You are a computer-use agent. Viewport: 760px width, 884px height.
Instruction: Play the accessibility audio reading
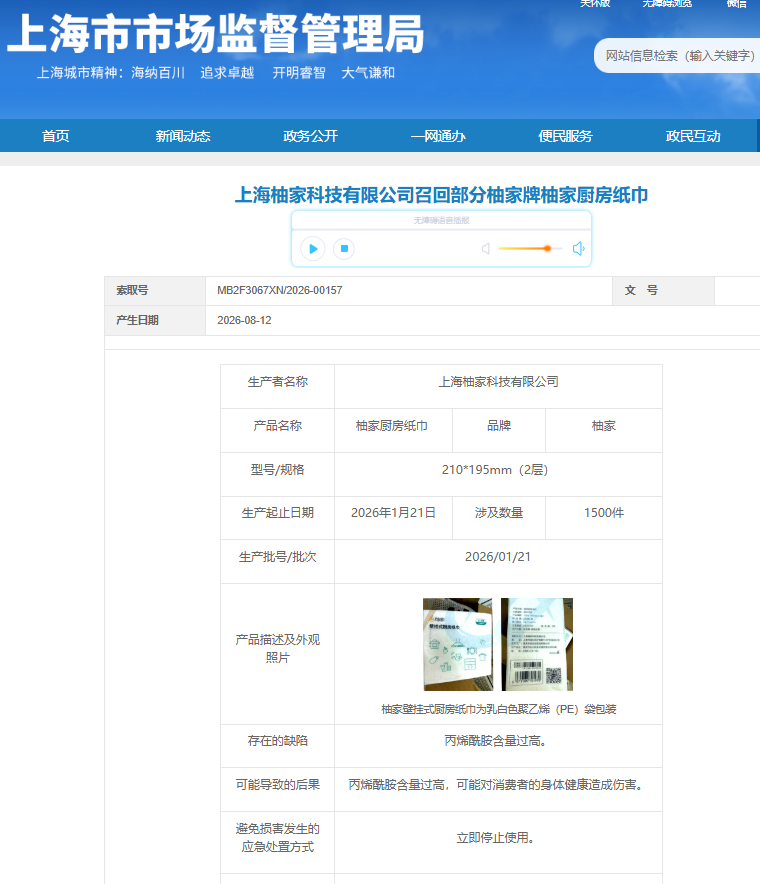coord(313,249)
